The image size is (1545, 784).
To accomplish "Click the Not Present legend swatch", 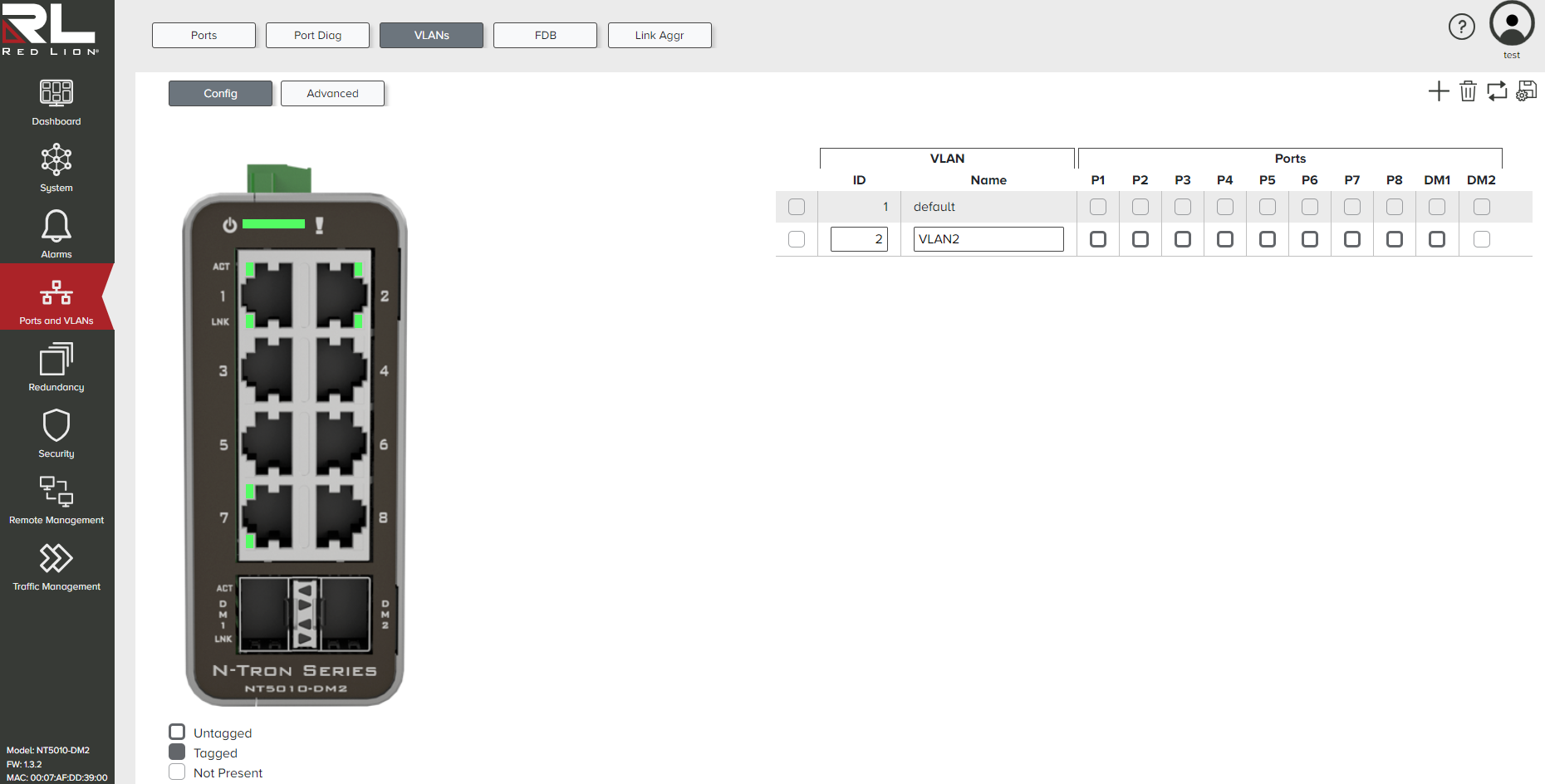I will click(x=177, y=772).
